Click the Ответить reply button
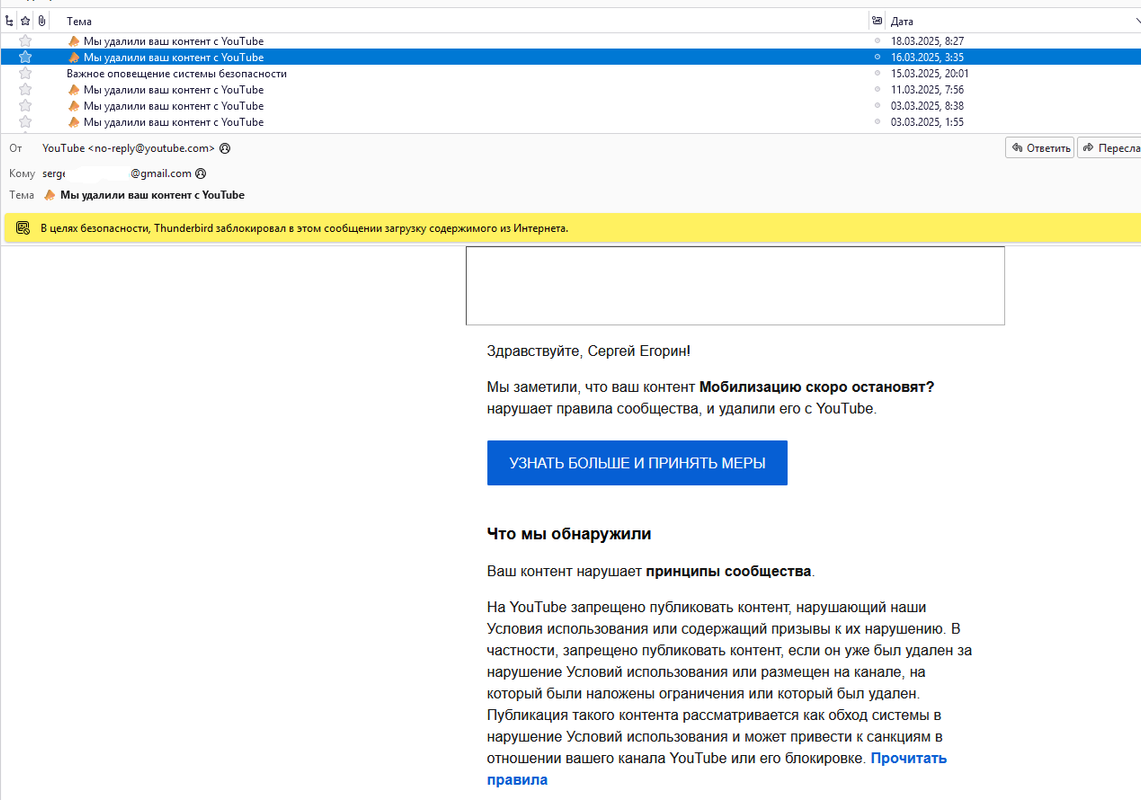 [1040, 148]
